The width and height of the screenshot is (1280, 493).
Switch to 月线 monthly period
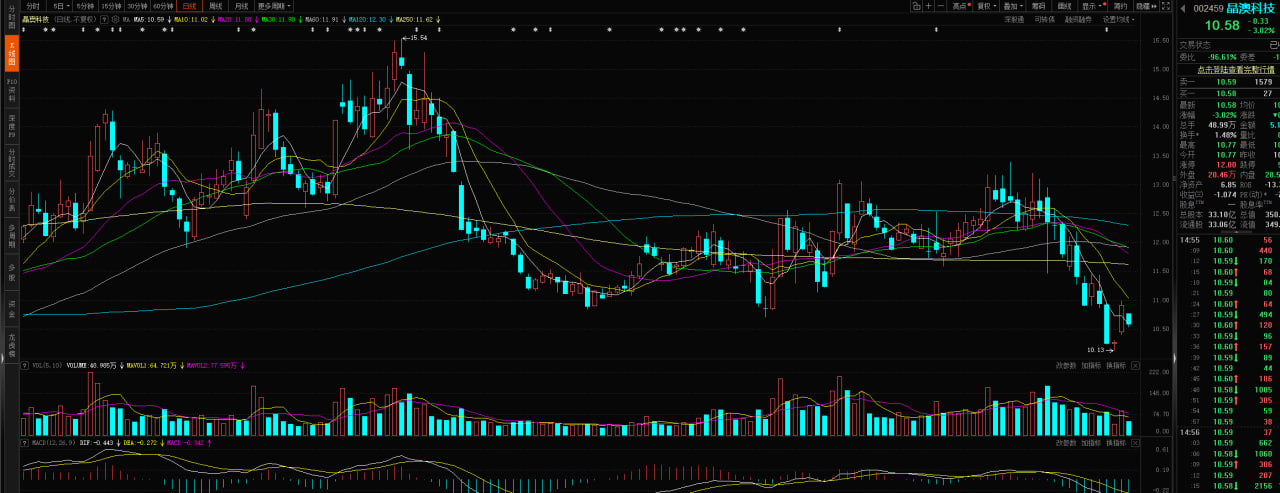coord(241,6)
